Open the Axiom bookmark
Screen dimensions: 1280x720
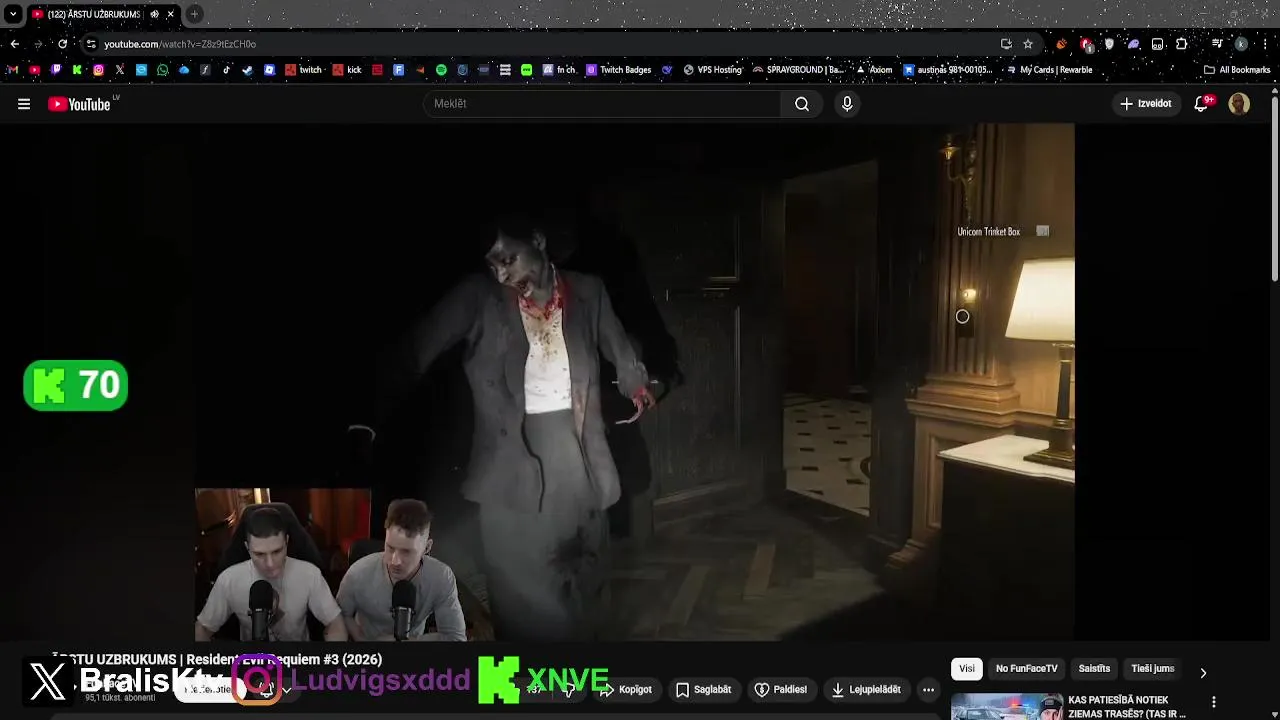coord(873,70)
